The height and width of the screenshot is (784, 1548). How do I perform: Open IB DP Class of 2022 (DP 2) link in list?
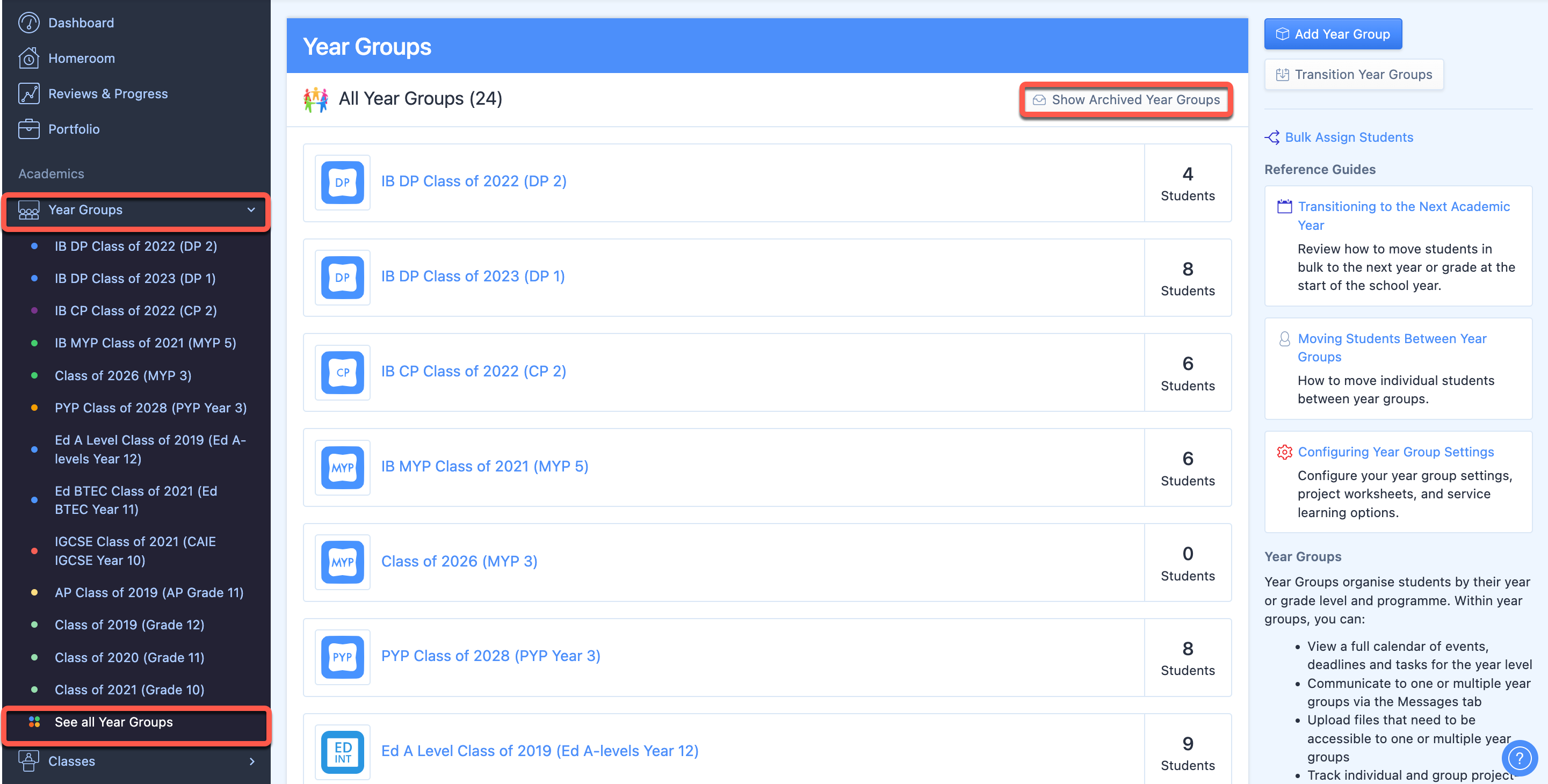(x=474, y=182)
